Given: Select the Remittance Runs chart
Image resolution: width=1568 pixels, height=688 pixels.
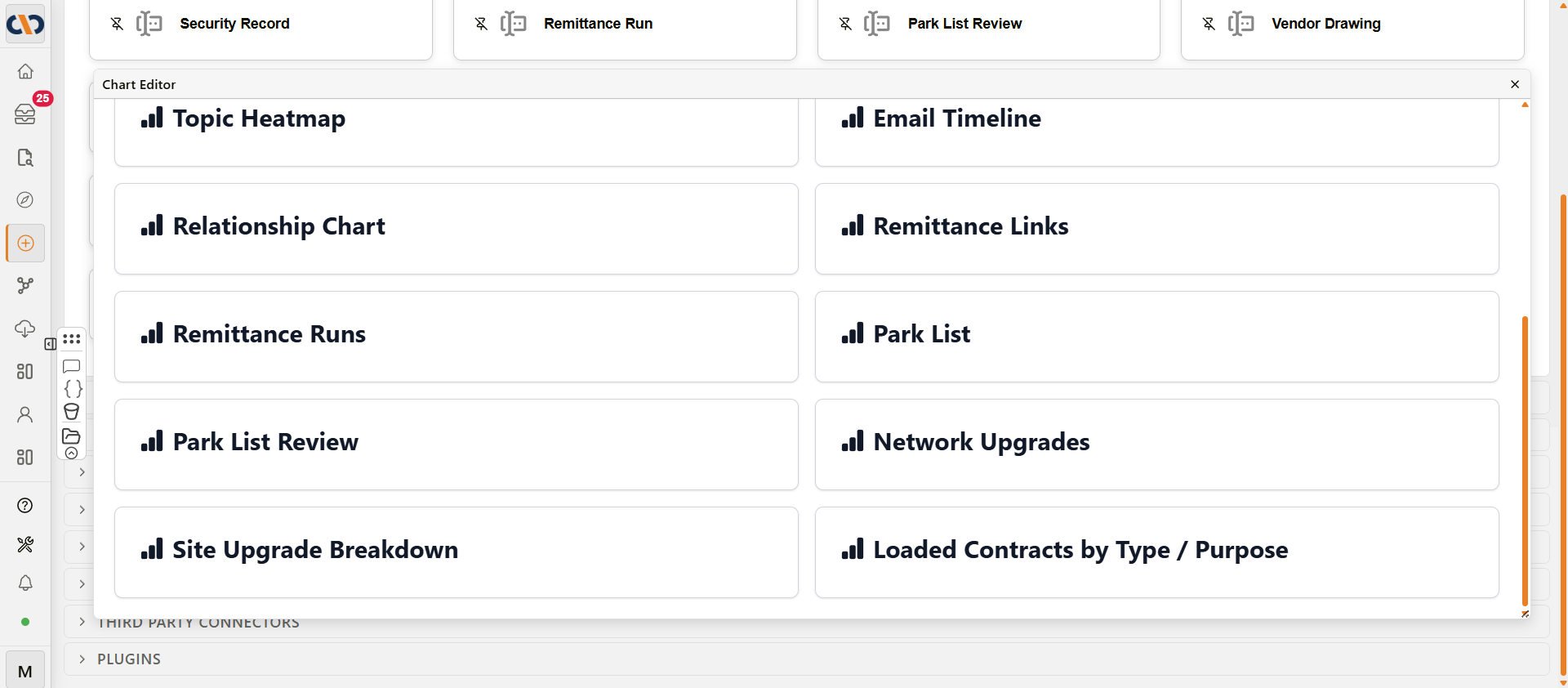Looking at the screenshot, I should pos(457,337).
